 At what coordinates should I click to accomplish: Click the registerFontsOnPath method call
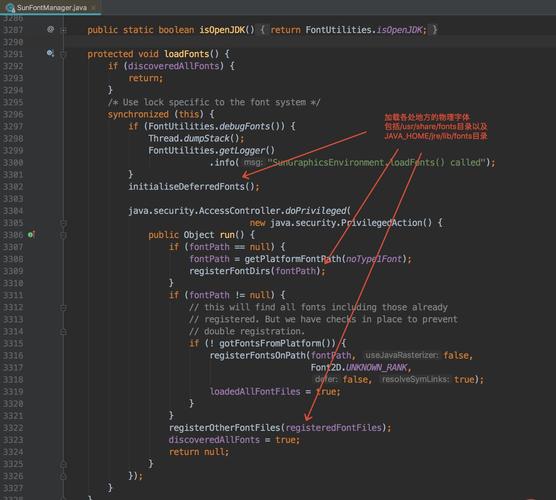coord(257,355)
